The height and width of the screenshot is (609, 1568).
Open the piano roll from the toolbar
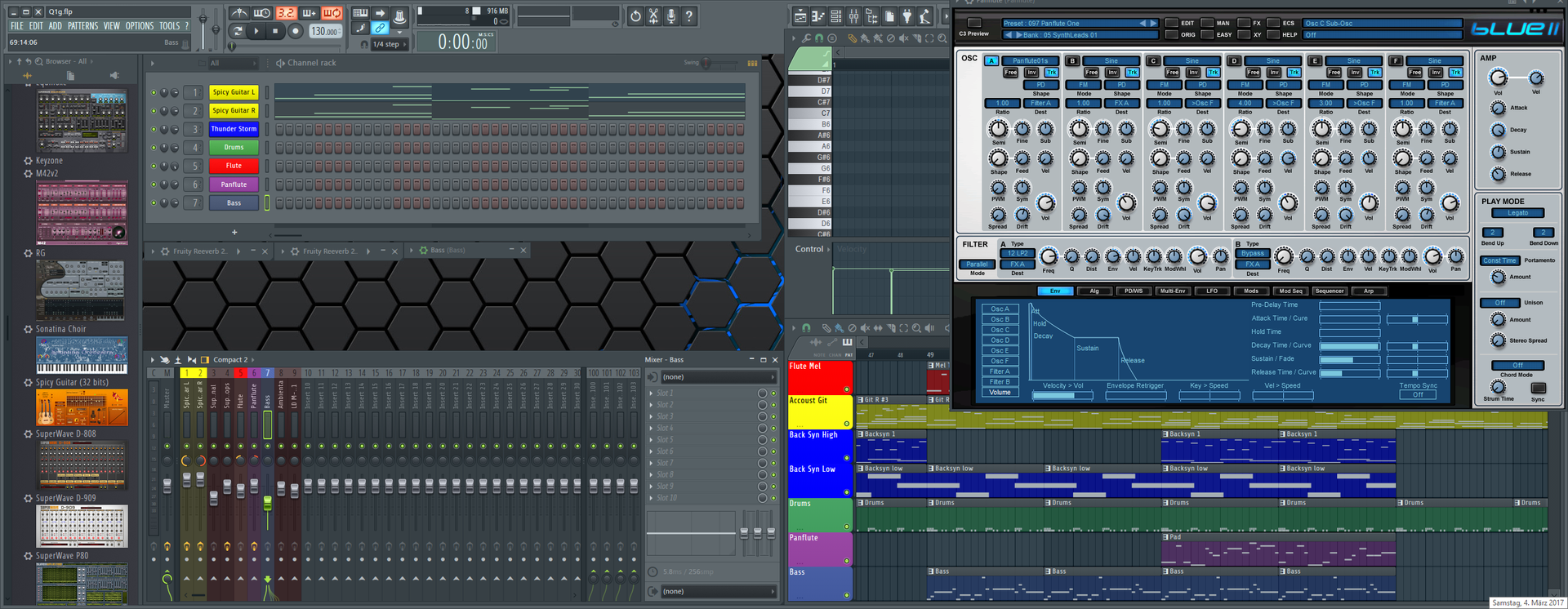pyautogui.click(x=818, y=16)
